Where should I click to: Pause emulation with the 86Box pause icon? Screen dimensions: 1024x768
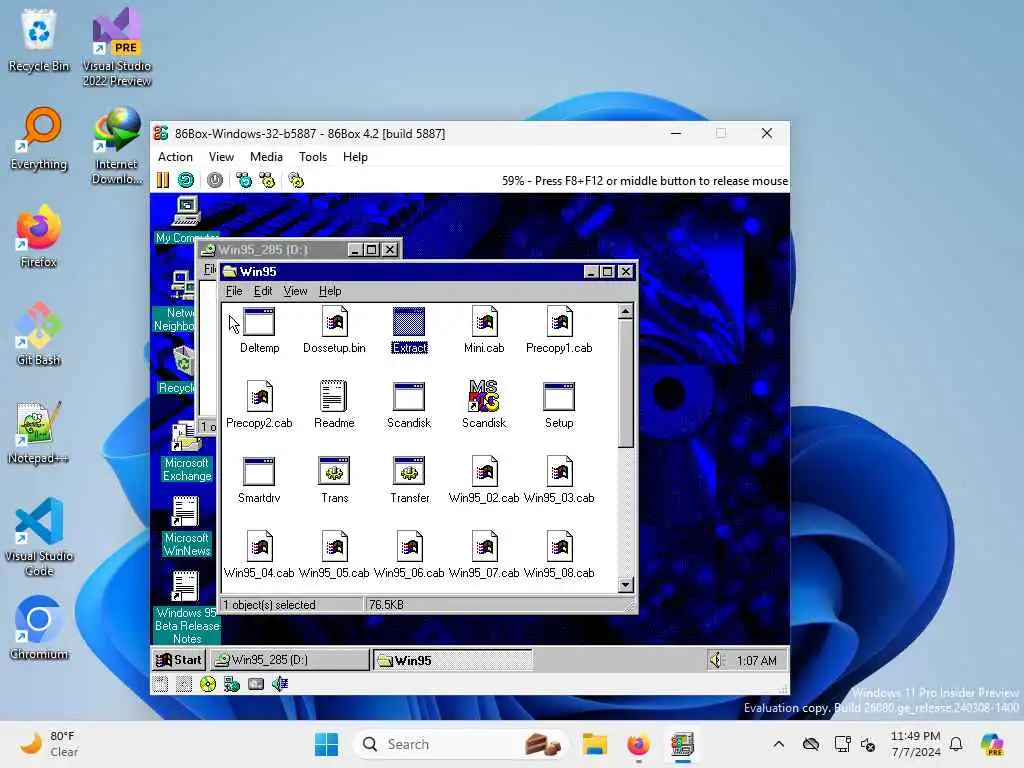(x=163, y=180)
